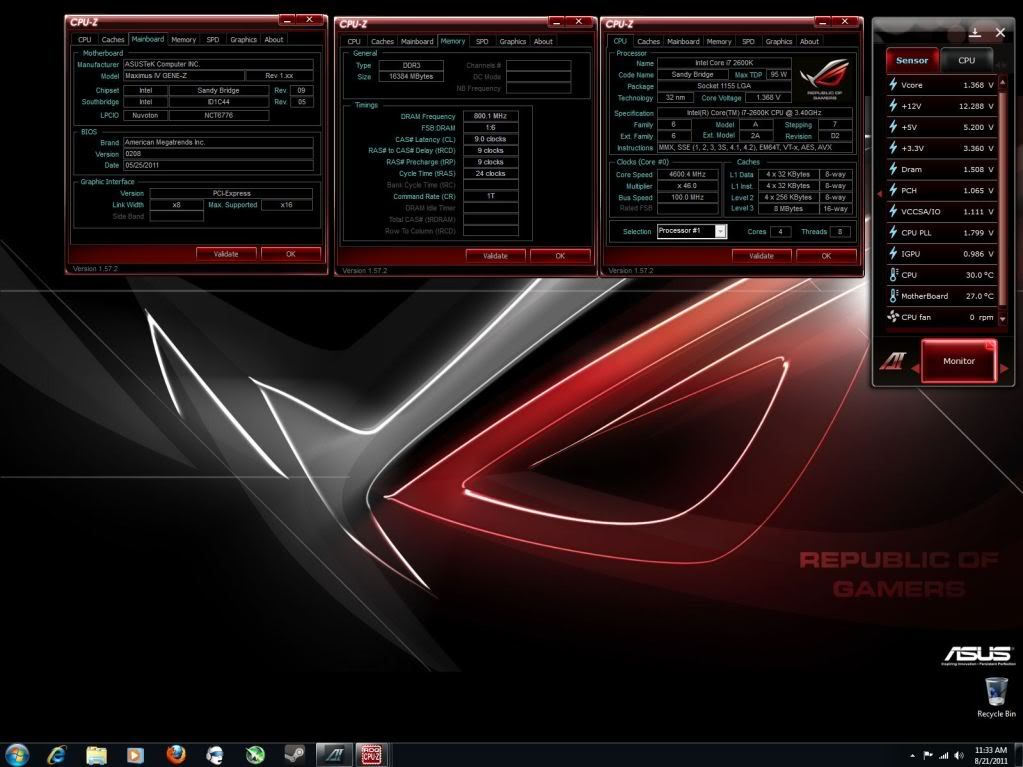Launch Firefox from the taskbar
1023x767 pixels.
pos(176,755)
